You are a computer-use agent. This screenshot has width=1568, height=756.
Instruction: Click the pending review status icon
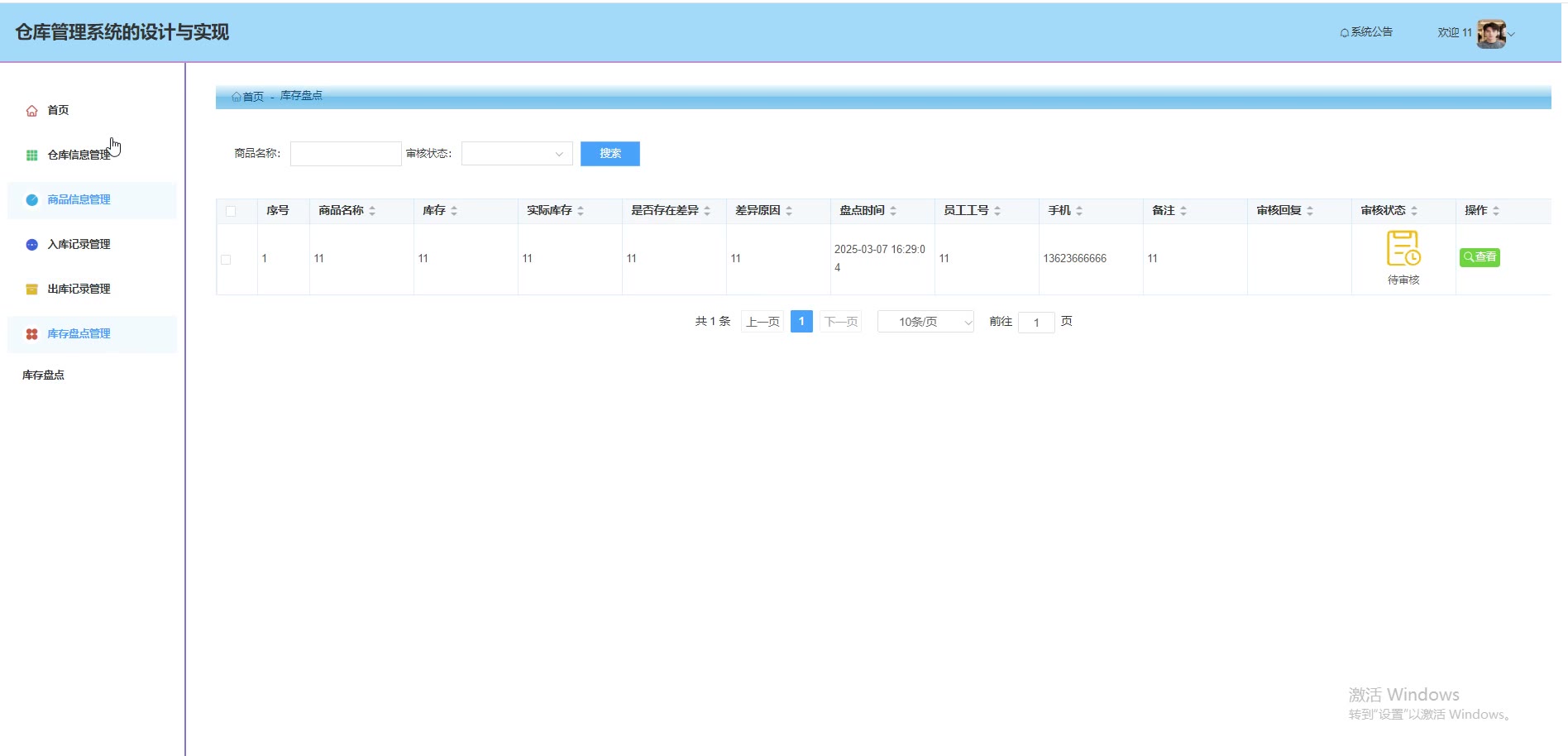pyautogui.click(x=1403, y=248)
